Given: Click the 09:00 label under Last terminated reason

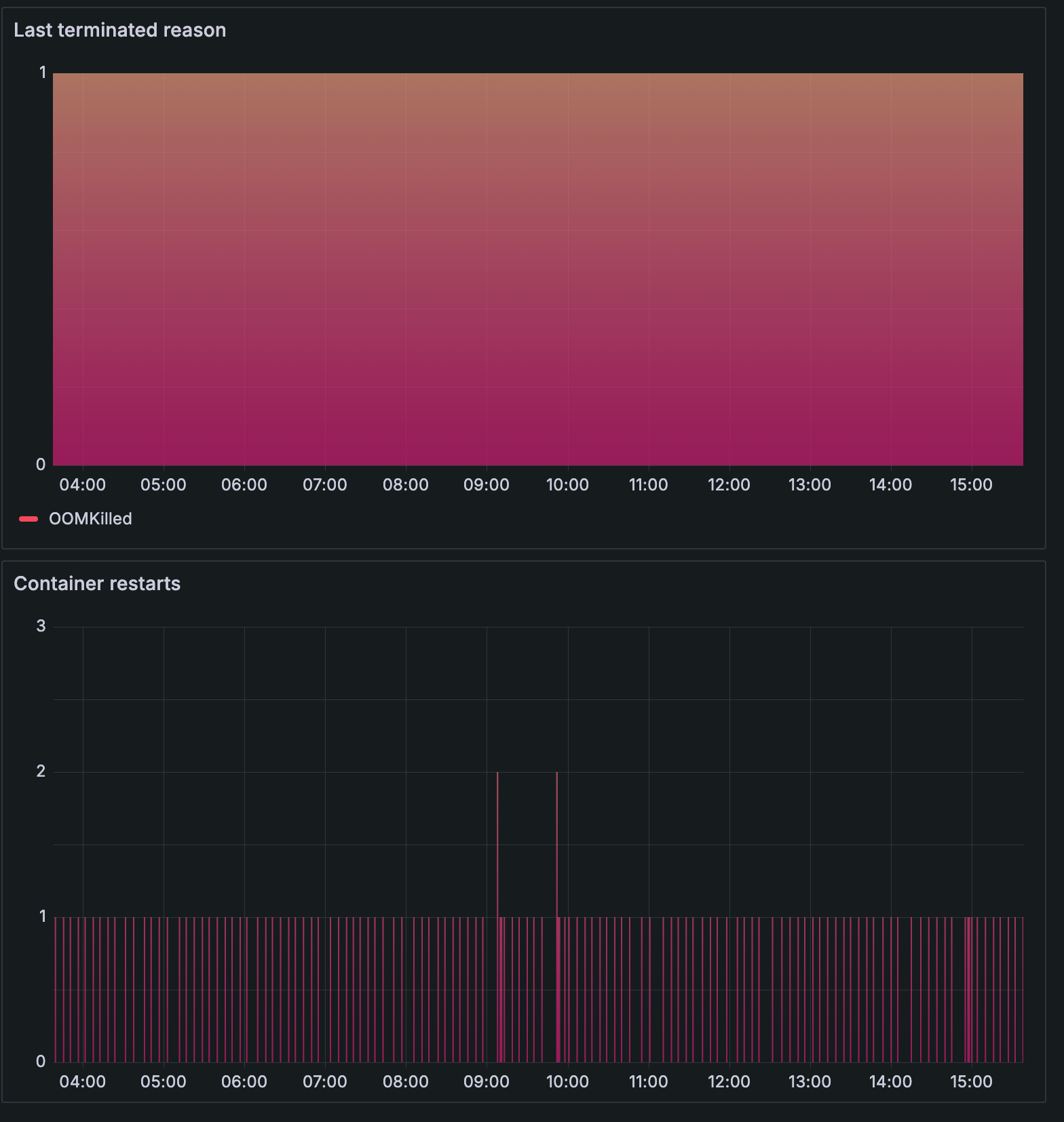Looking at the screenshot, I should pos(486,485).
